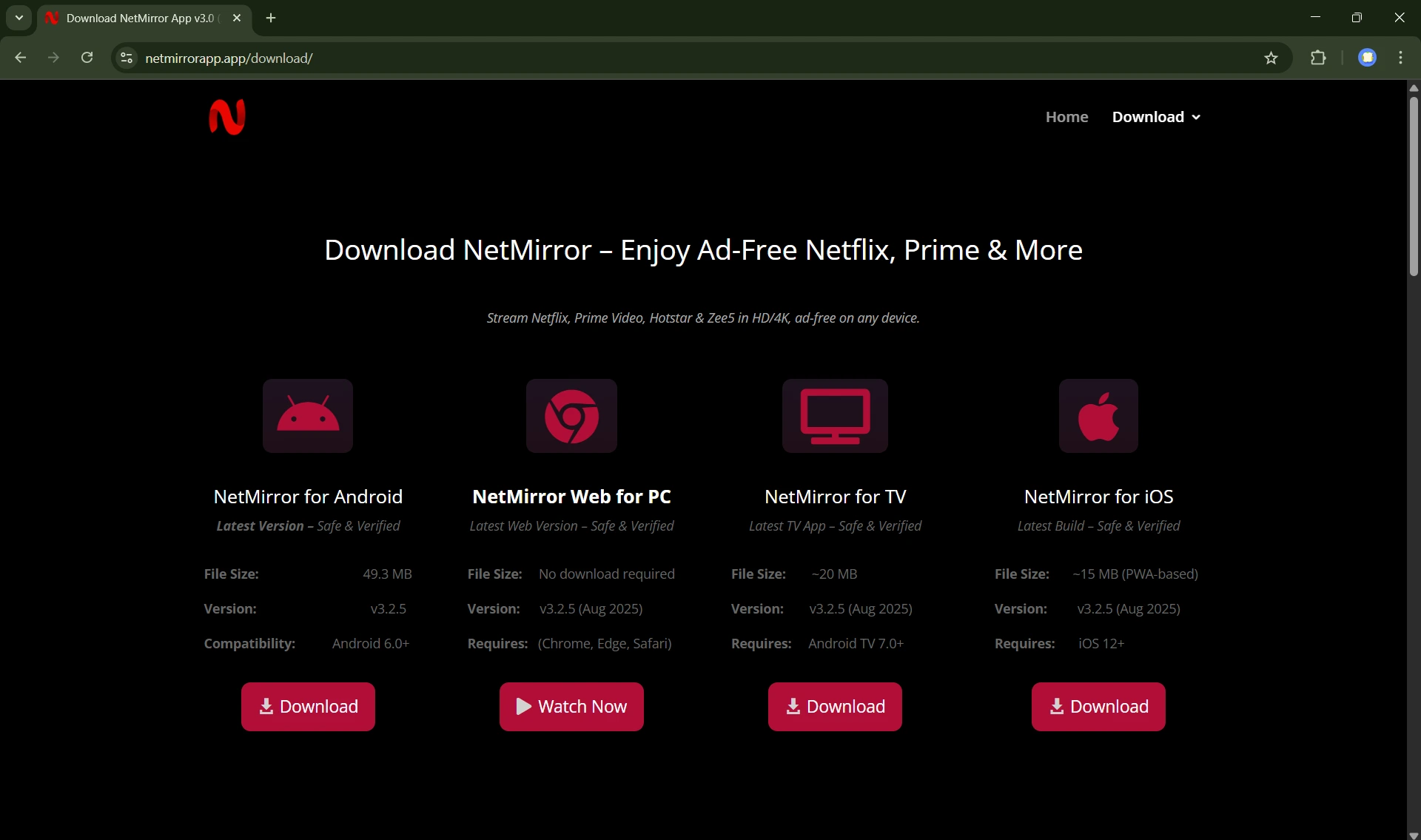Click the browser forward arrow

pos(53,58)
